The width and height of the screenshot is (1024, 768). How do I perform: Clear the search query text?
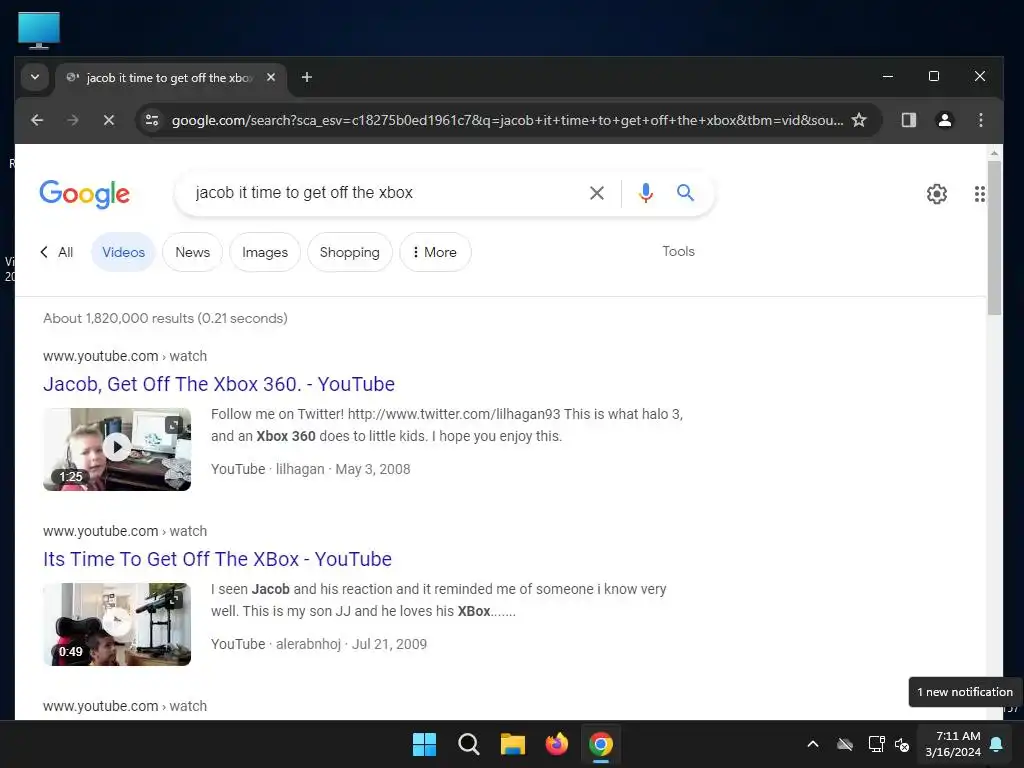(x=596, y=193)
